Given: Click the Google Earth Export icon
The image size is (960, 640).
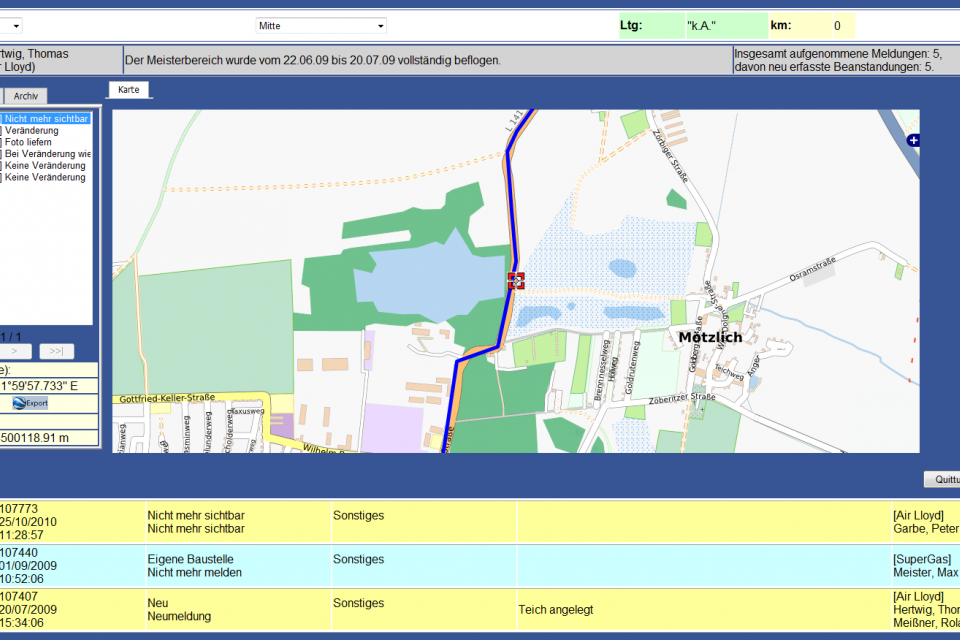Looking at the screenshot, I should 30,403.
